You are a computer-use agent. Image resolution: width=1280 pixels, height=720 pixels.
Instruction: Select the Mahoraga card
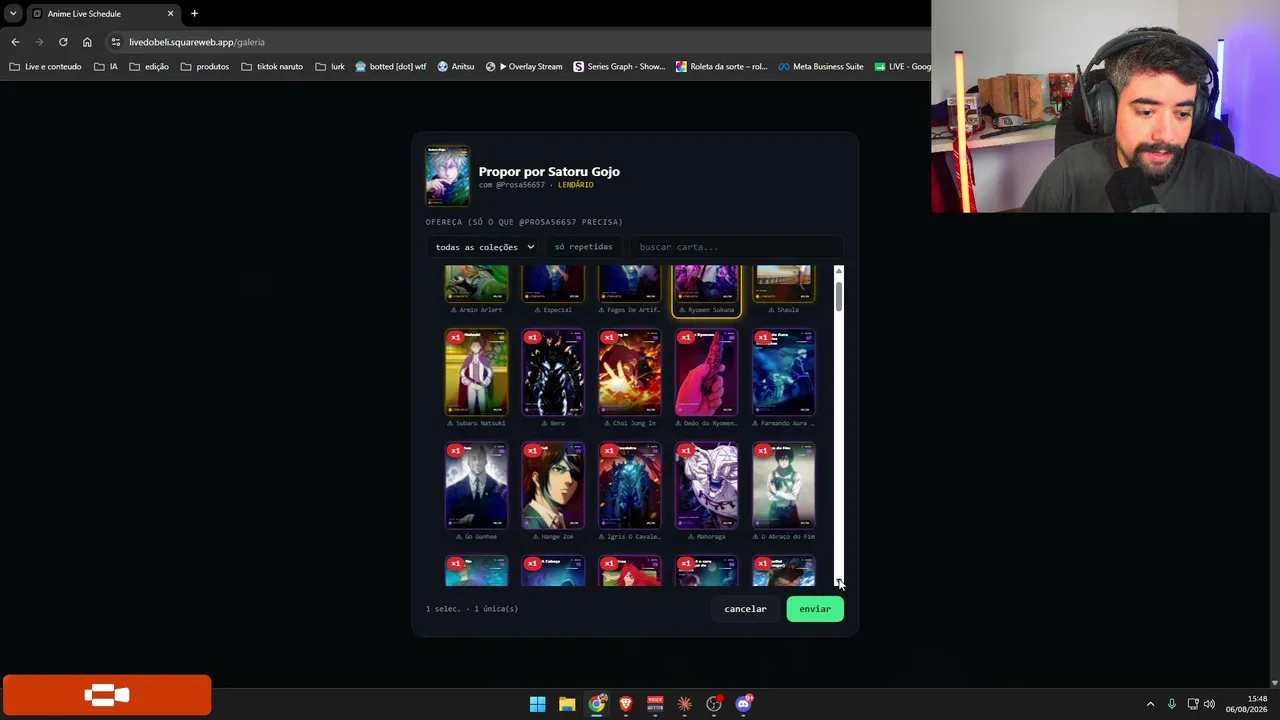click(x=707, y=492)
